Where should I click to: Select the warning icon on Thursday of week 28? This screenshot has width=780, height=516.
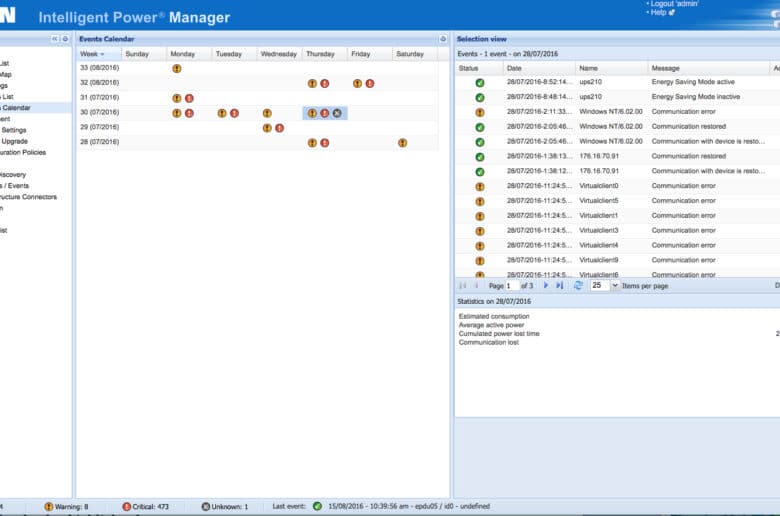point(312,143)
